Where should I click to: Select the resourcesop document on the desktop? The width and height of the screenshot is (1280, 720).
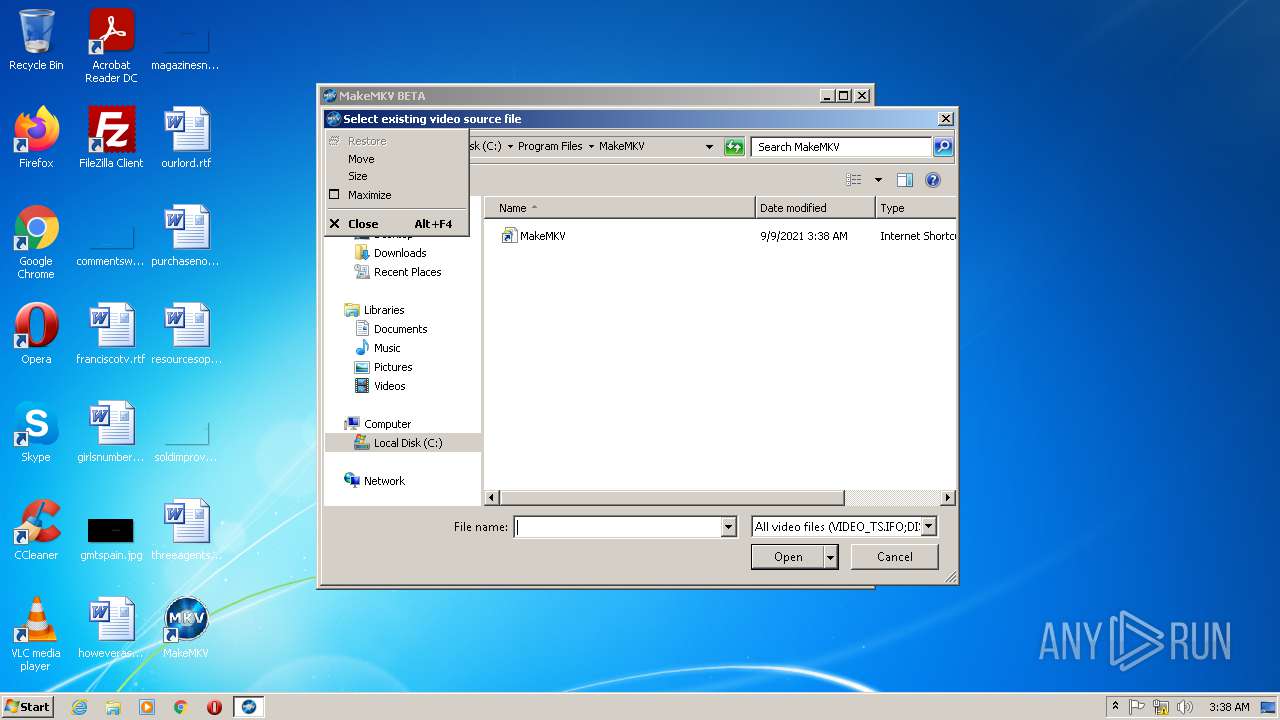tap(186, 333)
